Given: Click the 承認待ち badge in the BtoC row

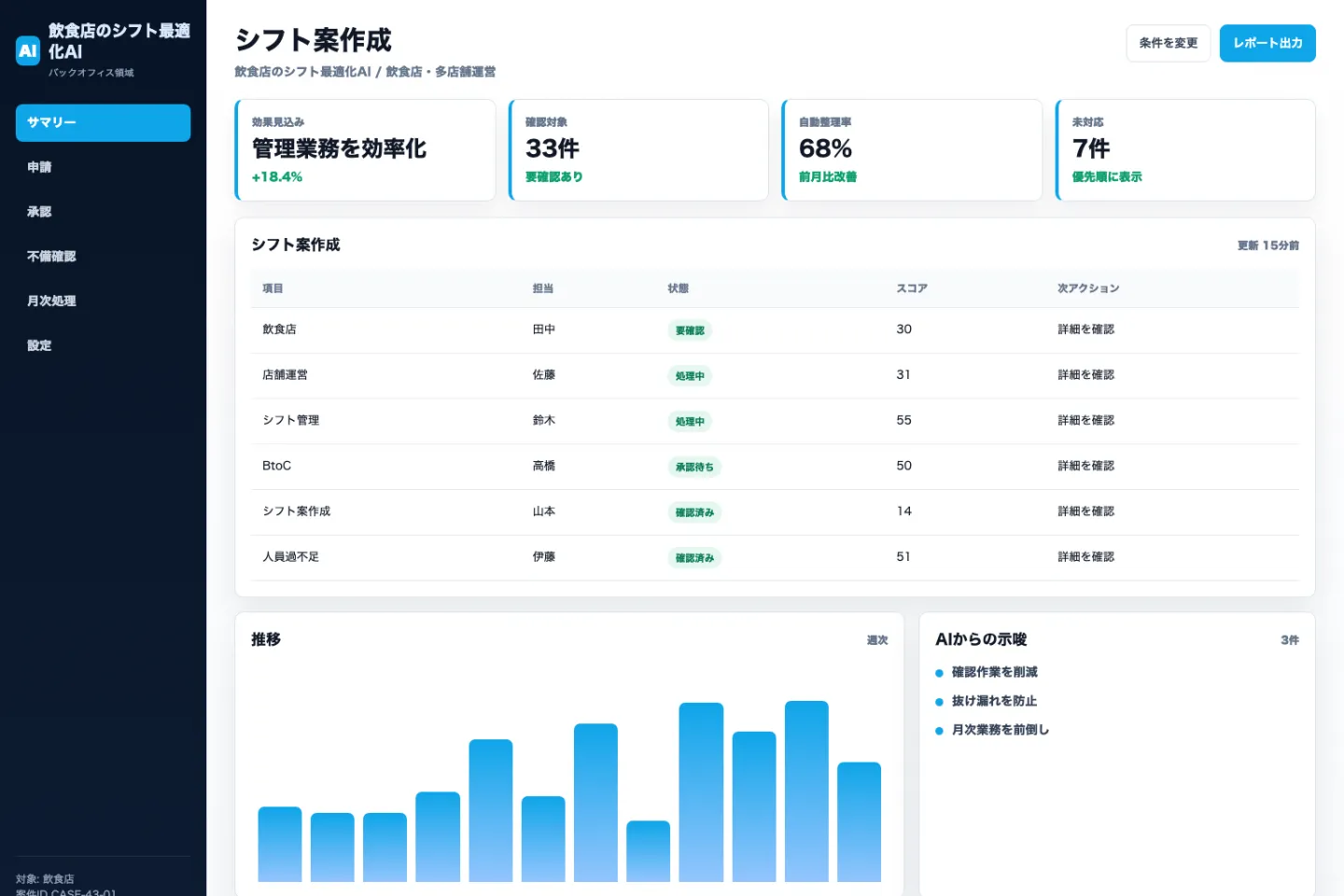Looking at the screenshot, I should (694, 467).
